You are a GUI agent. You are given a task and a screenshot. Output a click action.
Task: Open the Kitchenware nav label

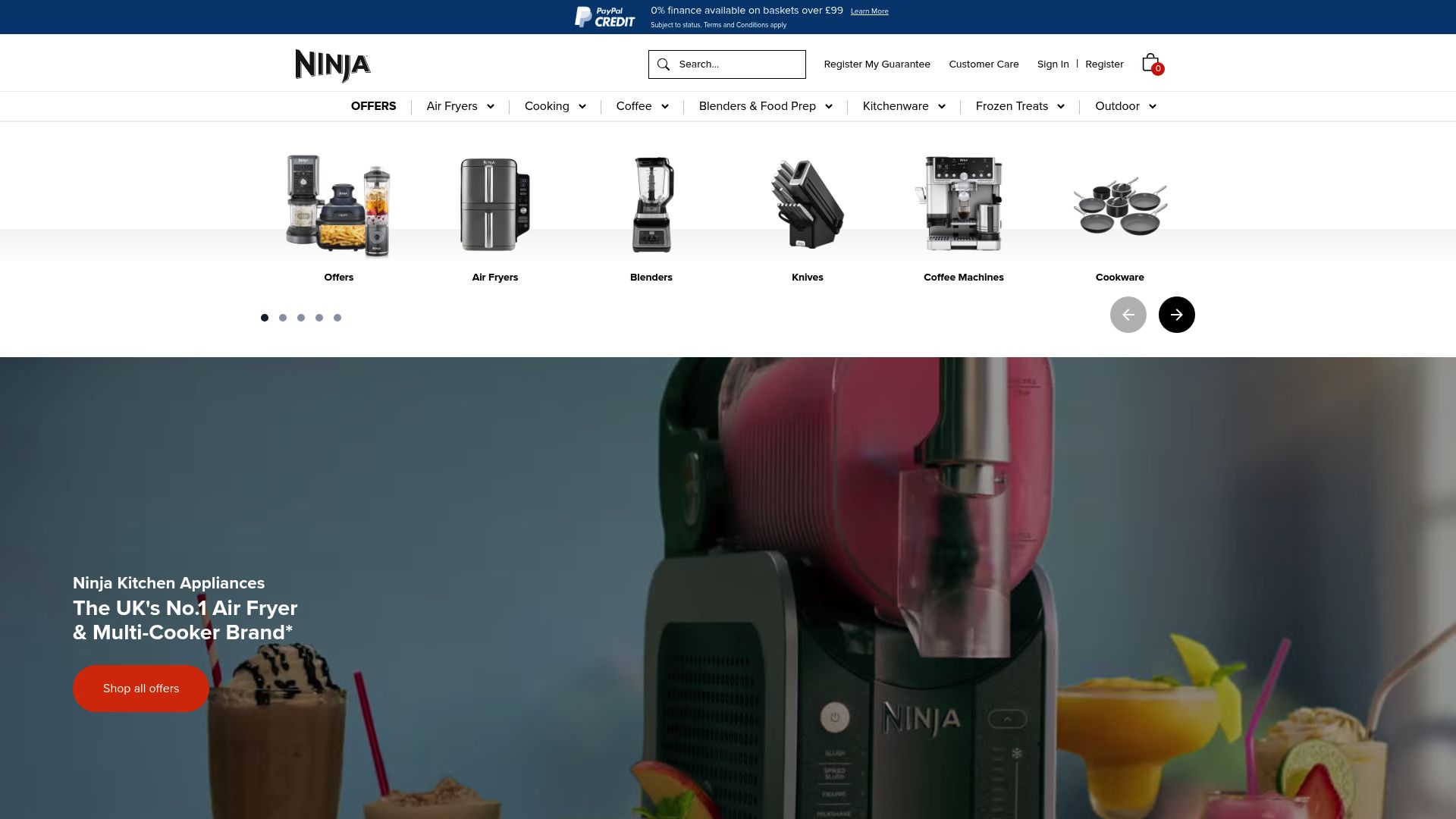(x=896, y=106)
